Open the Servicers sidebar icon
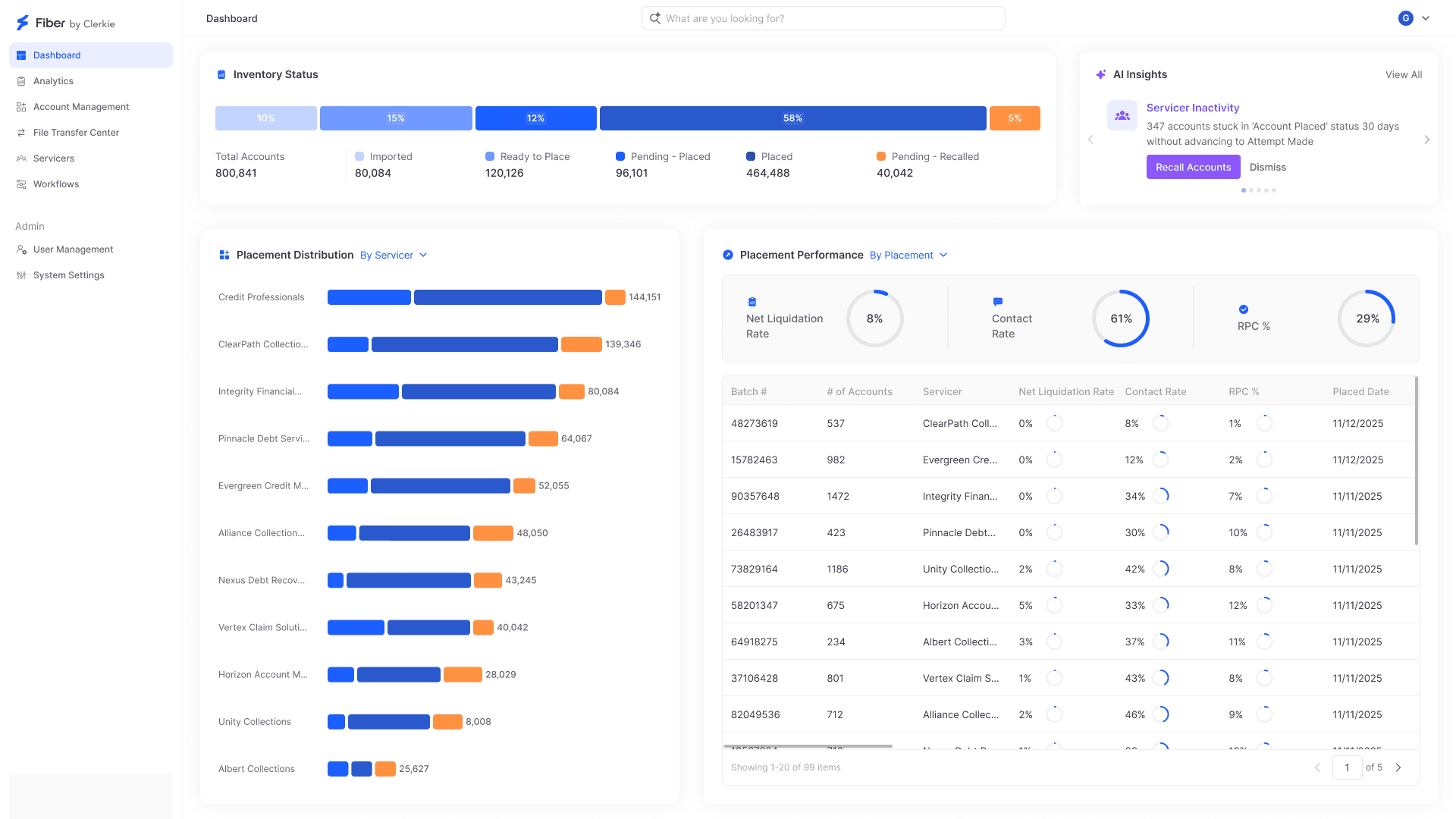 (21, 158)
